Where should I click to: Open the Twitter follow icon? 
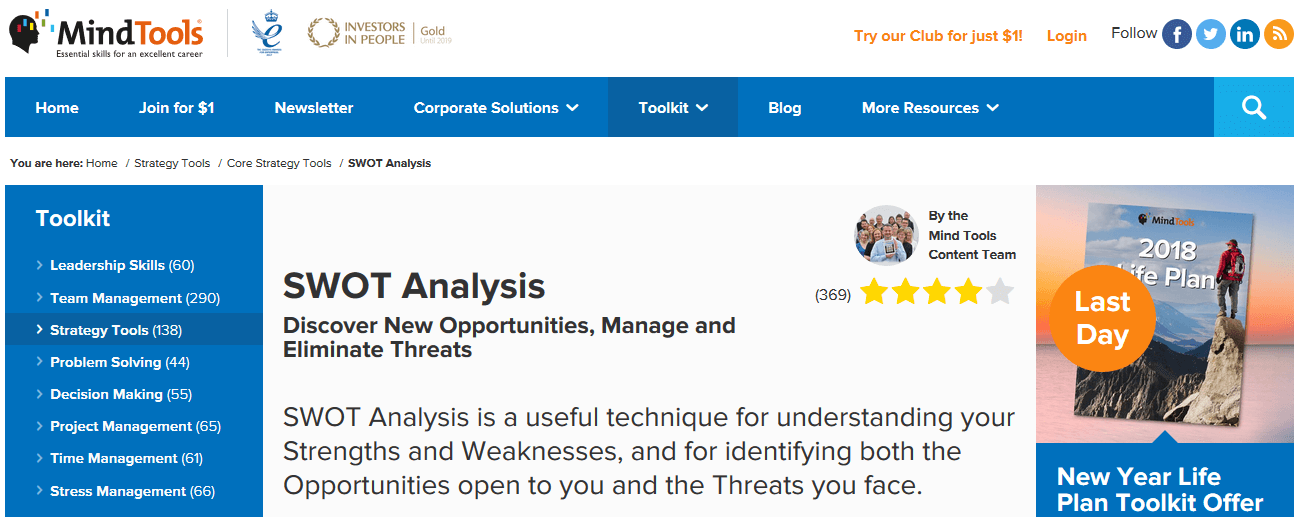[1211, 34]
